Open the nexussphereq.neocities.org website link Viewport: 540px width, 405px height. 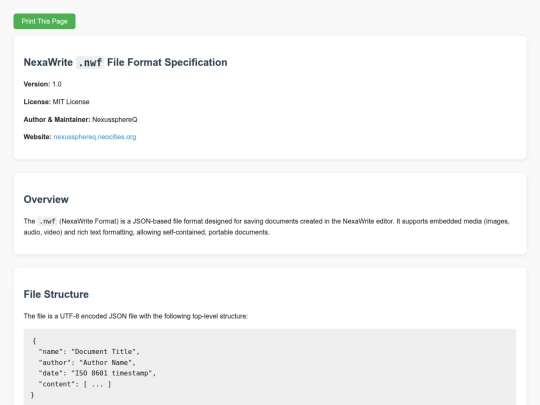(95, 137)
